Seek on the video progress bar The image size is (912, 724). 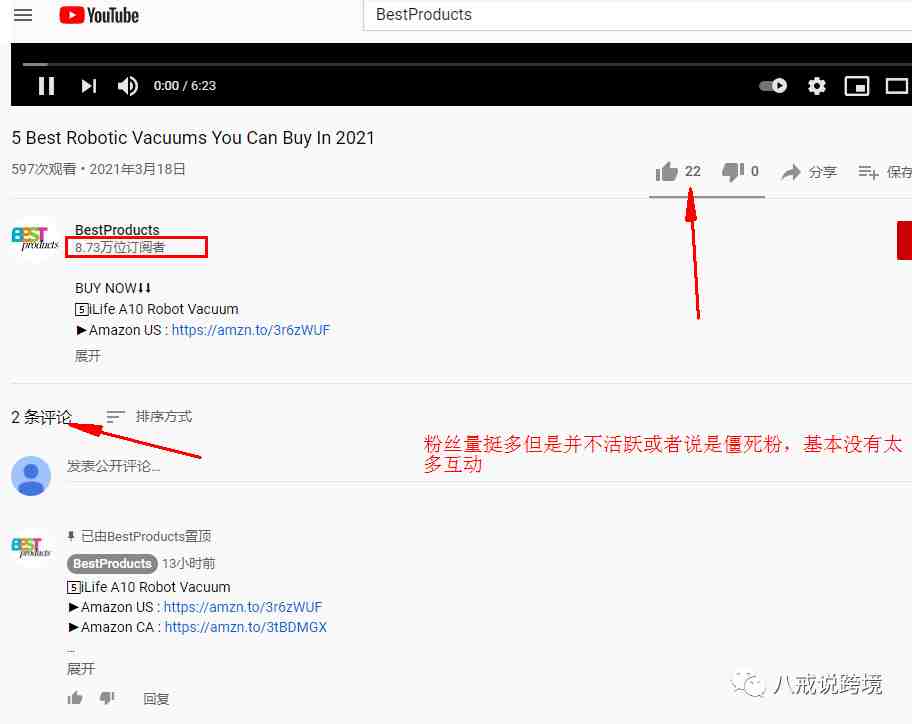coord(467,64)
